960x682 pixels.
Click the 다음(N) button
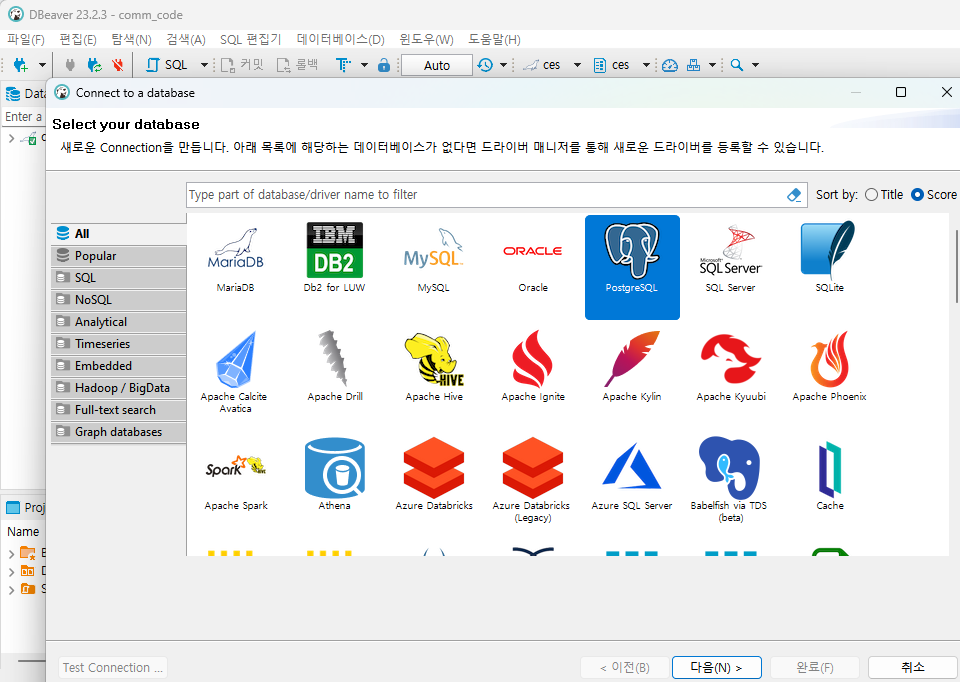coord(716,667)
